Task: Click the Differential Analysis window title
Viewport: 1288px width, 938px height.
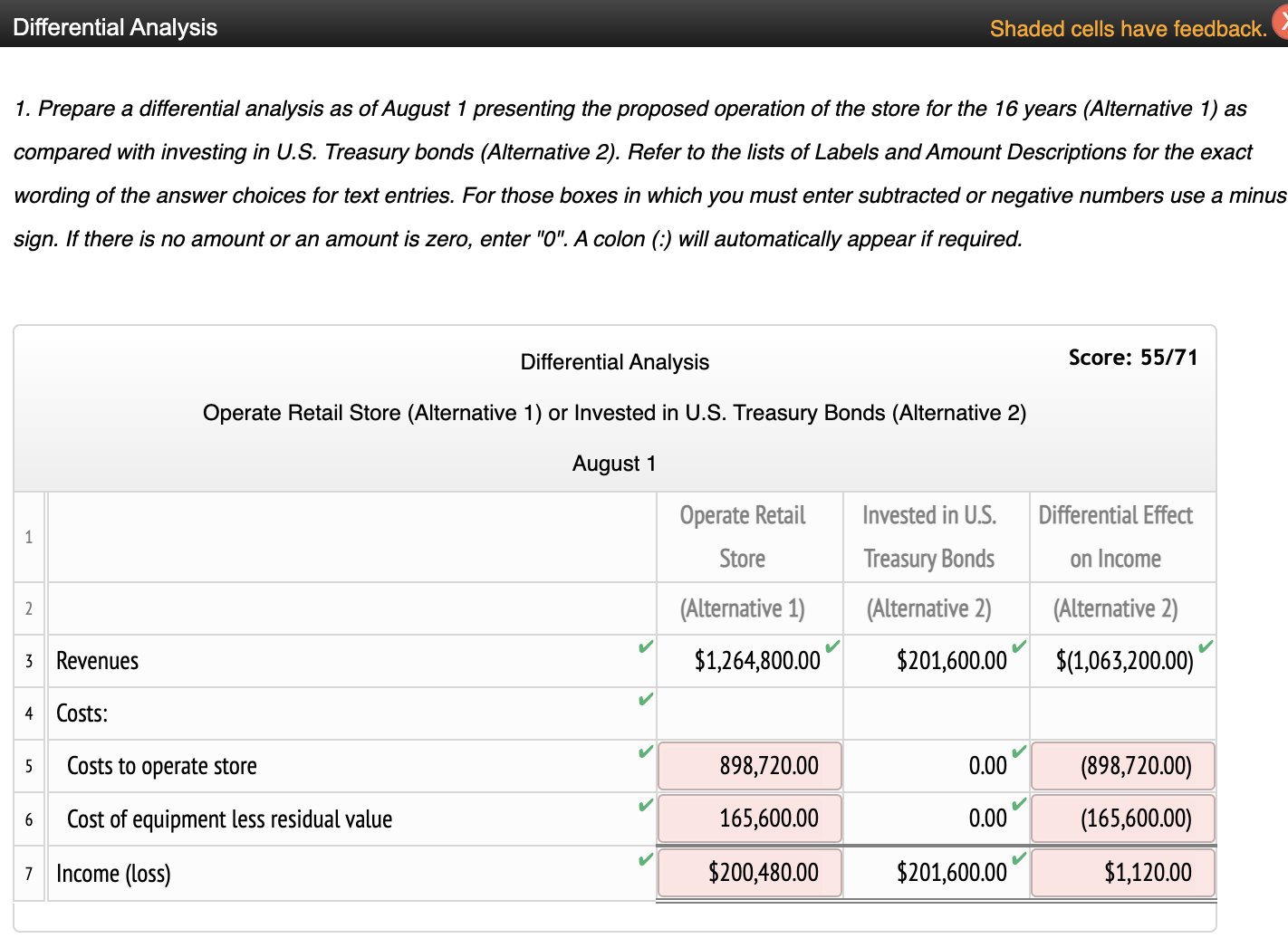Action: (x=115, y=27)
